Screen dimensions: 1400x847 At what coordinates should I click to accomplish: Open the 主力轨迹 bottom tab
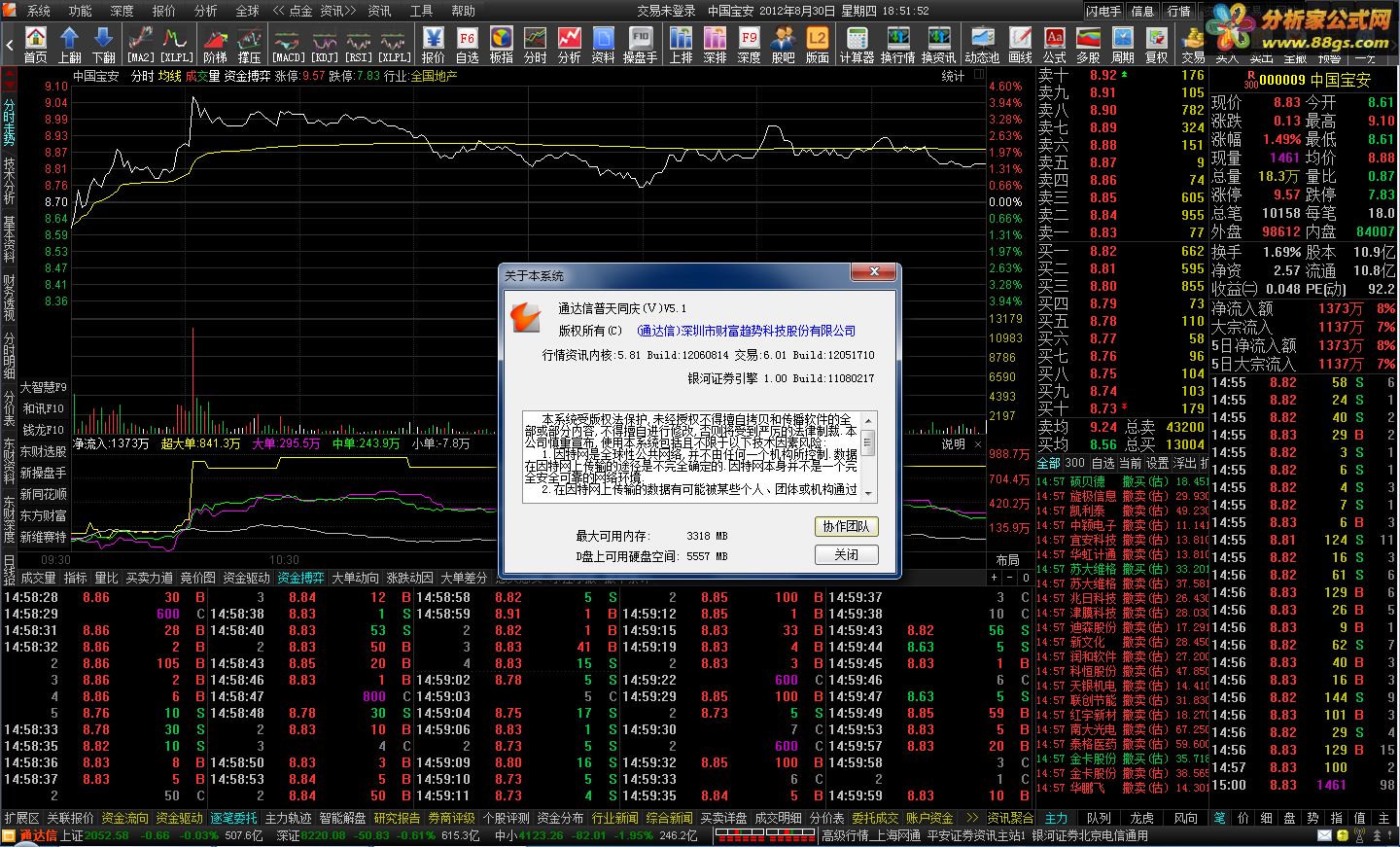[289, 819]
